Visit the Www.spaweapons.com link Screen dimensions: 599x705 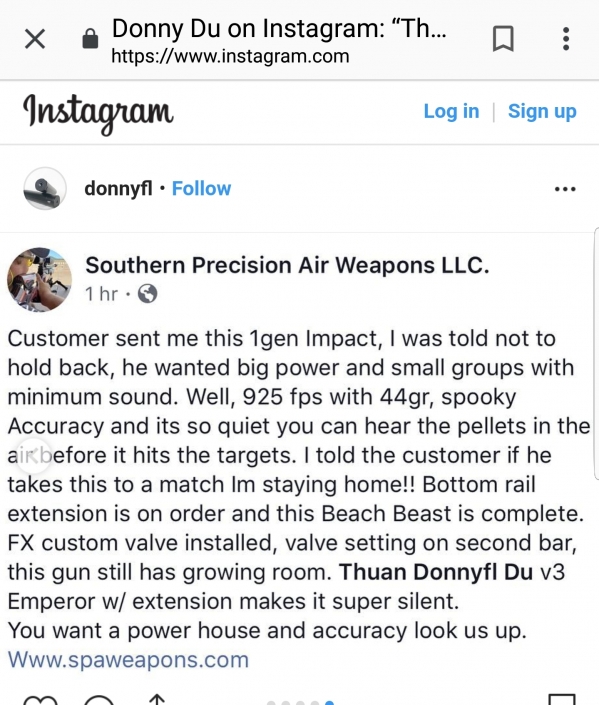[128, 660]
